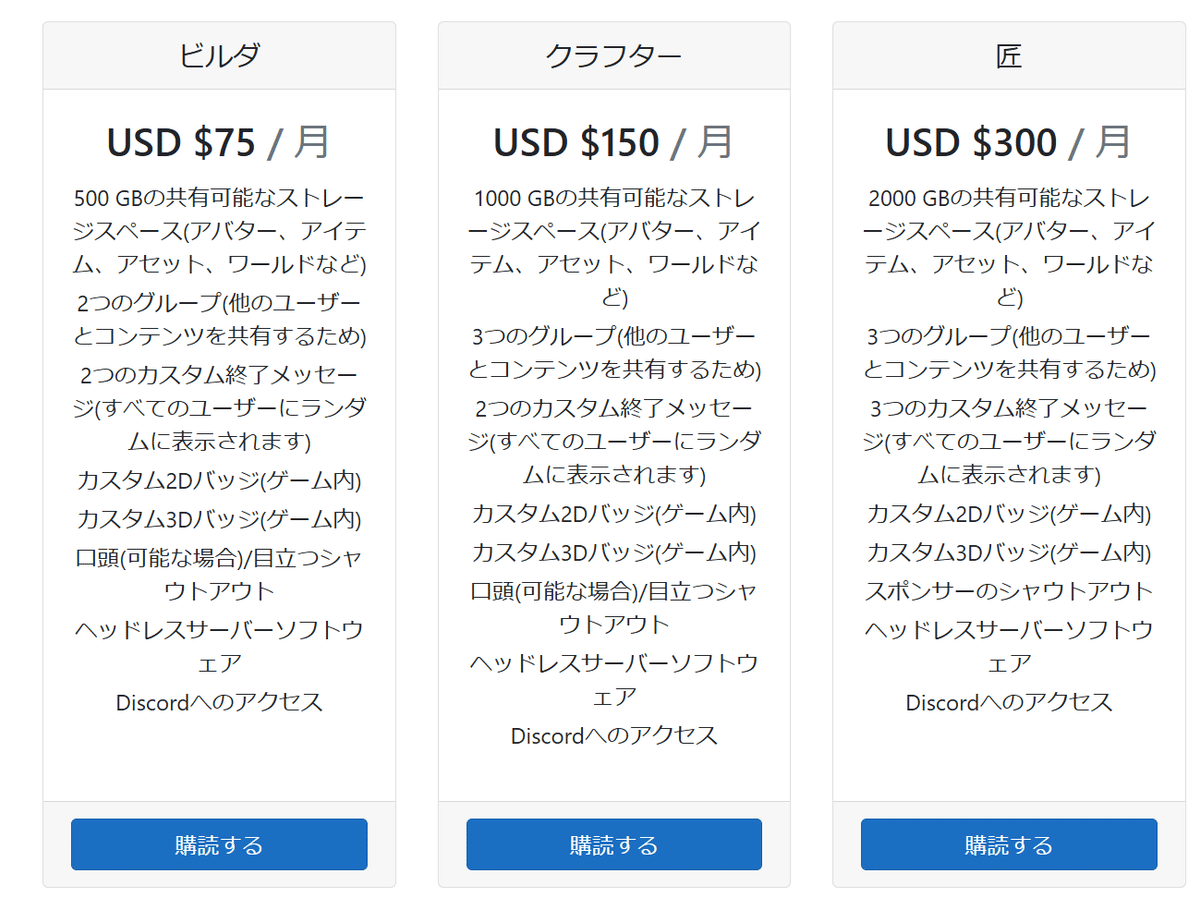Image resolution: width=1200 pixels, height=898 pixels.
Task: Click the 500 GB storage description text
Action: [x=219, y=230]
